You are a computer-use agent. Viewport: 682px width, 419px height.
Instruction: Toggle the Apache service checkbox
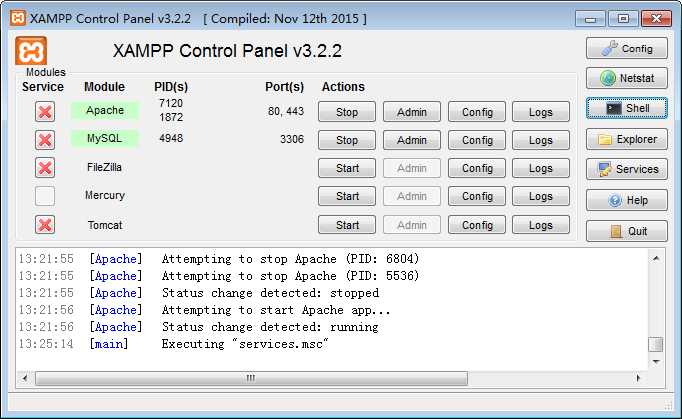click(x=45, y=112)
